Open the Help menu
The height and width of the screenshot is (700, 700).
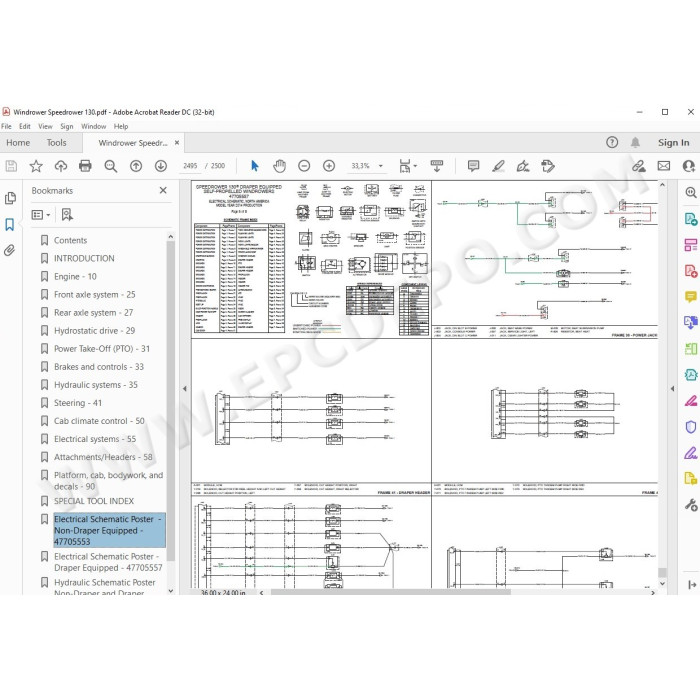point(121,126)
